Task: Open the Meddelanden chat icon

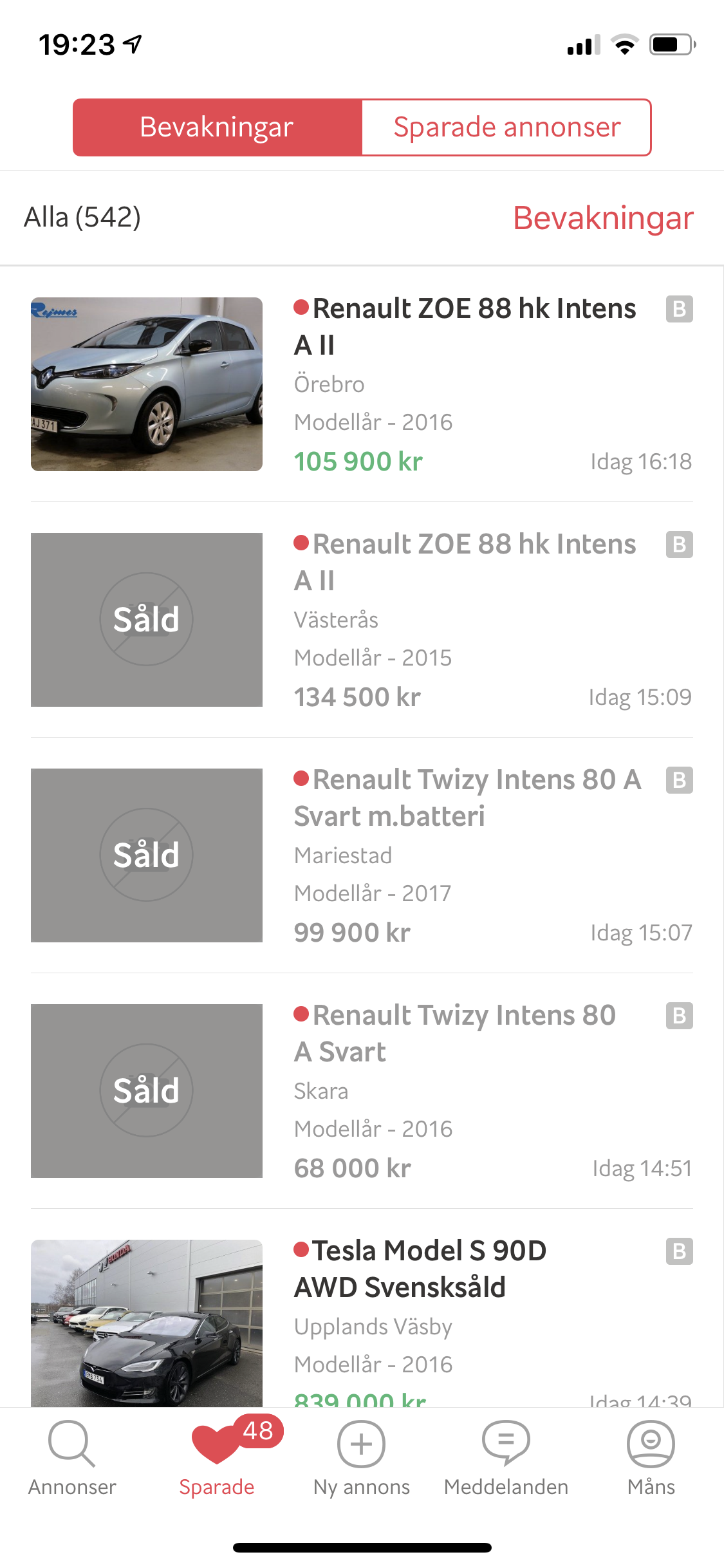Action: [x=506, y=1444]
